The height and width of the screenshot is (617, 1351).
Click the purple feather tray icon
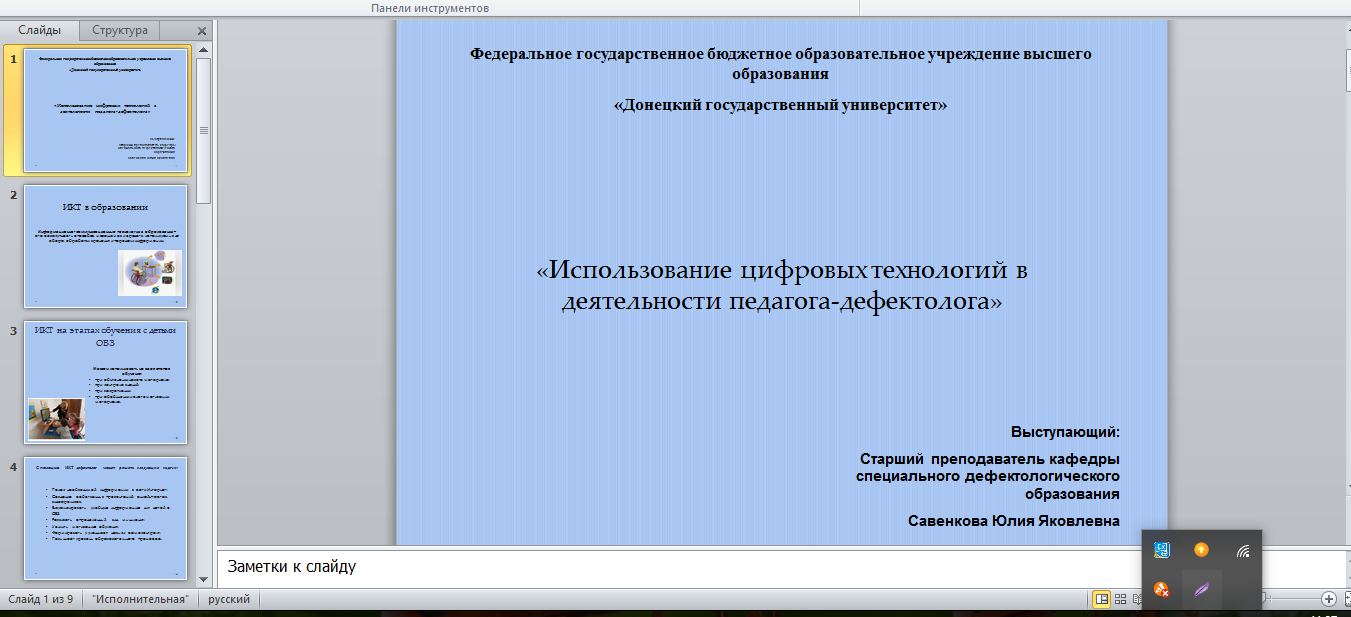1202,589
